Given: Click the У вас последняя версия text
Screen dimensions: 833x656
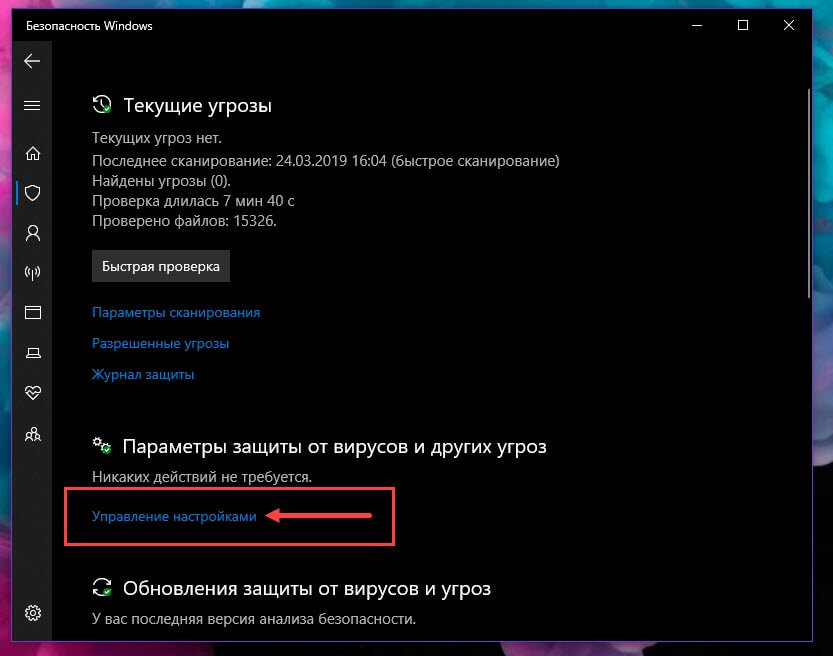Looking at the screenshot, I should click(253, 619).
